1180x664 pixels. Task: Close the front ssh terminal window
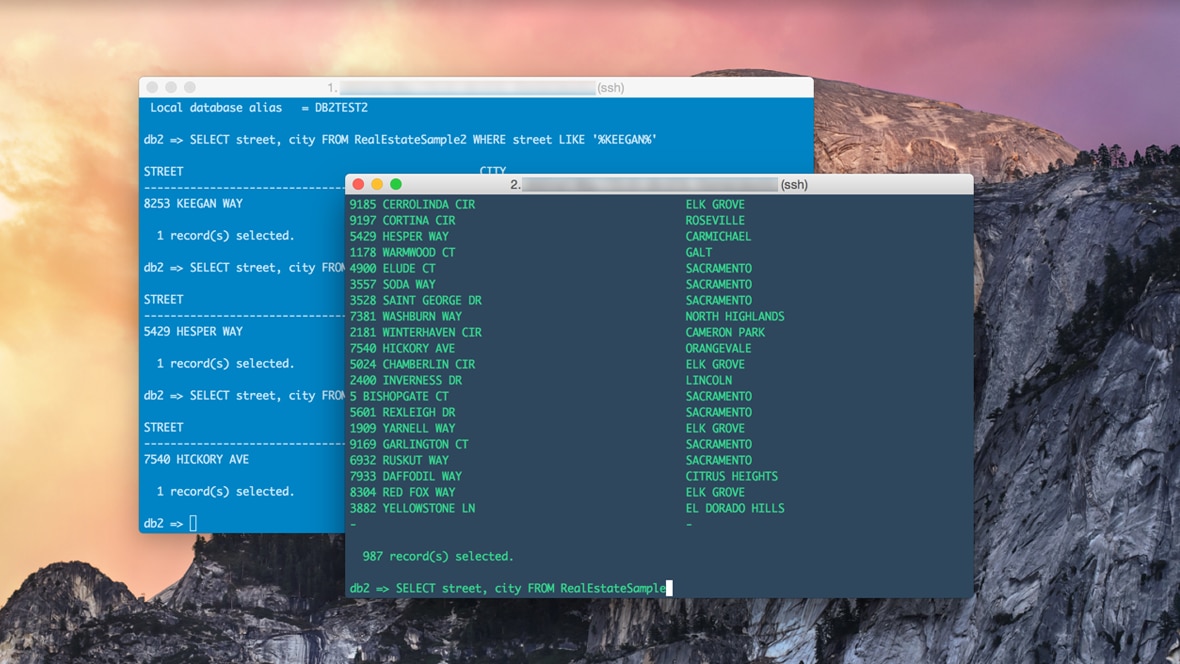[358, 184]
